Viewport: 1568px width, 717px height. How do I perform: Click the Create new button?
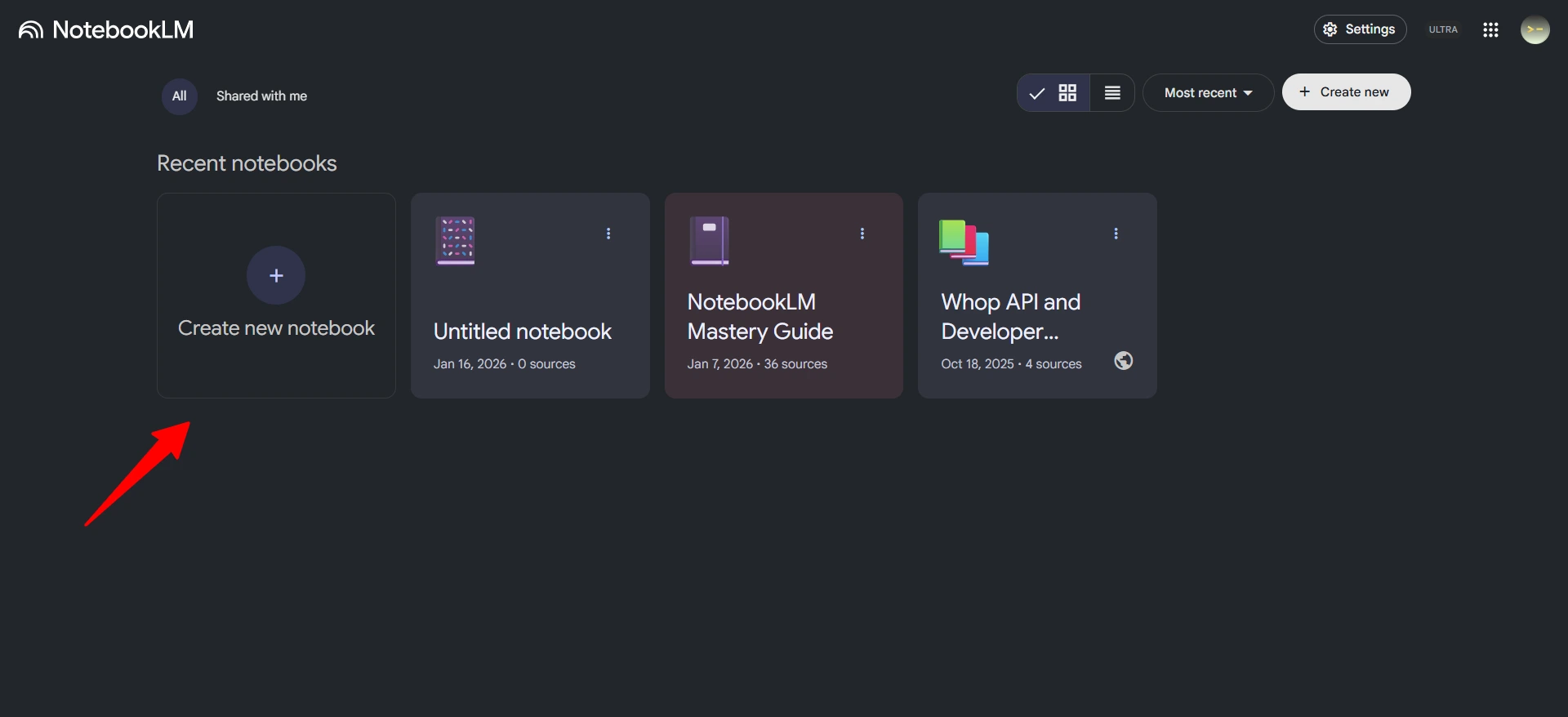coord(1346,92)
